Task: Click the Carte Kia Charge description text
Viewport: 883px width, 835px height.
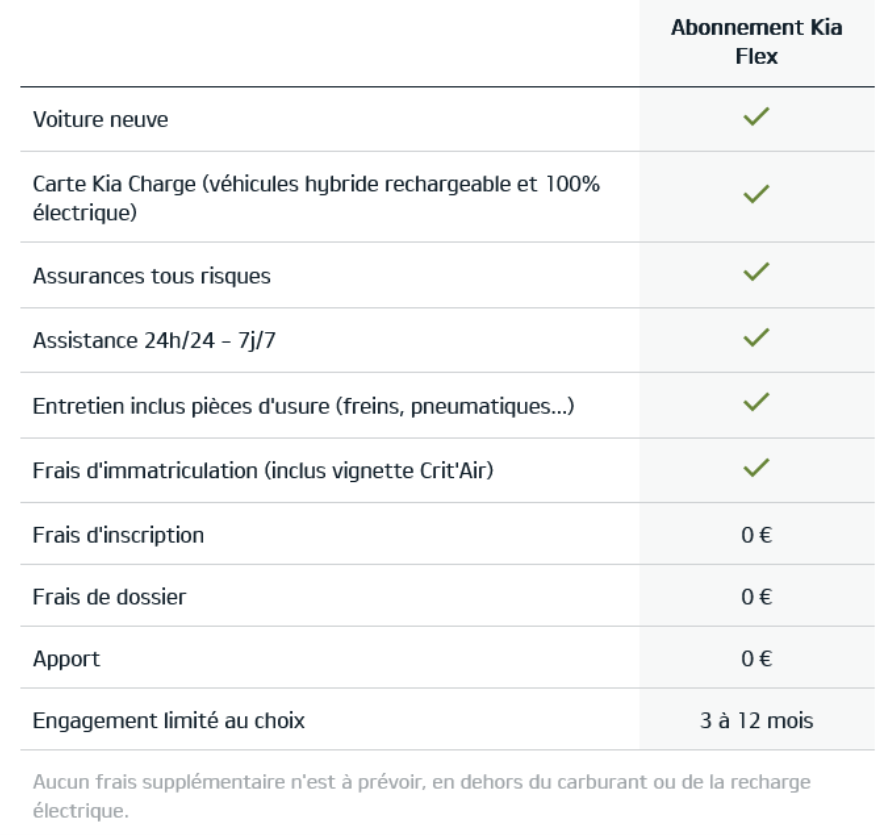Action: click(x=316, y=198)
